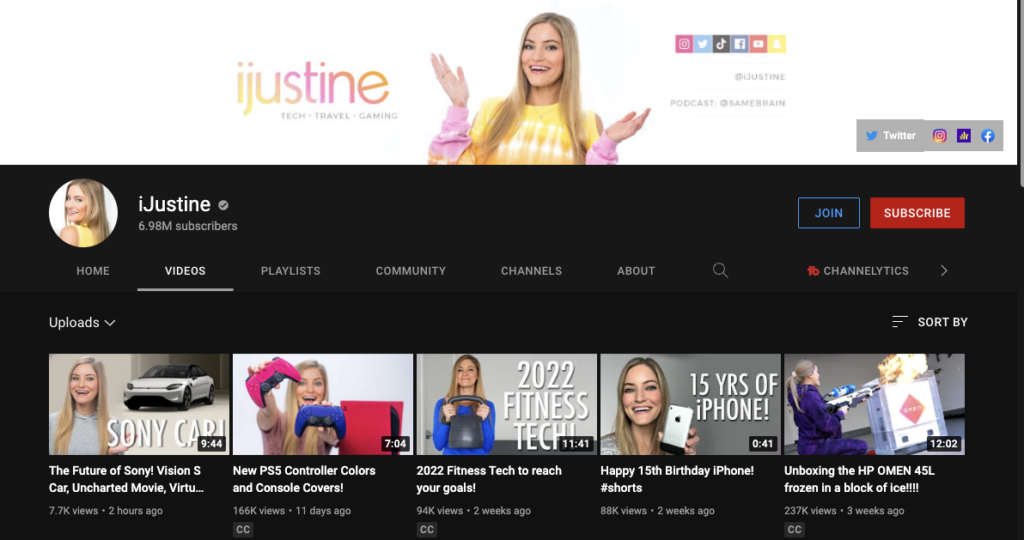Click title 'The Future of Sony! Vision S Car'
The height and width of the screenshot is (540, 1024).
(127, 479)
